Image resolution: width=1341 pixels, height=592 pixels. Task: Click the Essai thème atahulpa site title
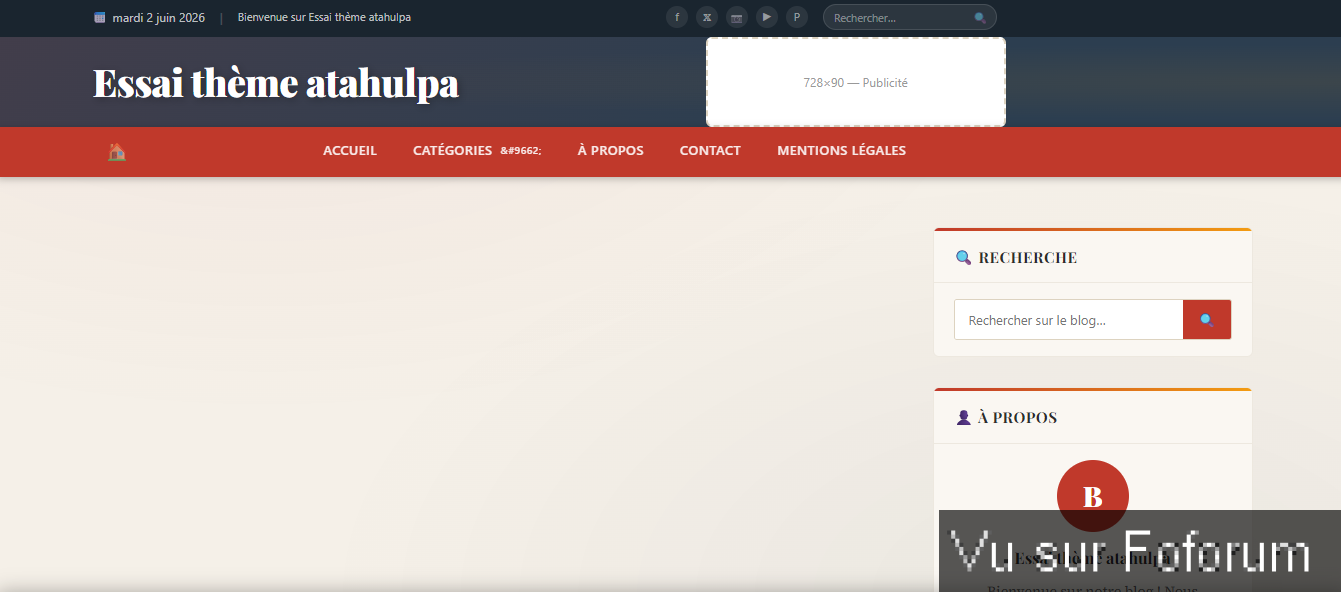coord(276,83)
